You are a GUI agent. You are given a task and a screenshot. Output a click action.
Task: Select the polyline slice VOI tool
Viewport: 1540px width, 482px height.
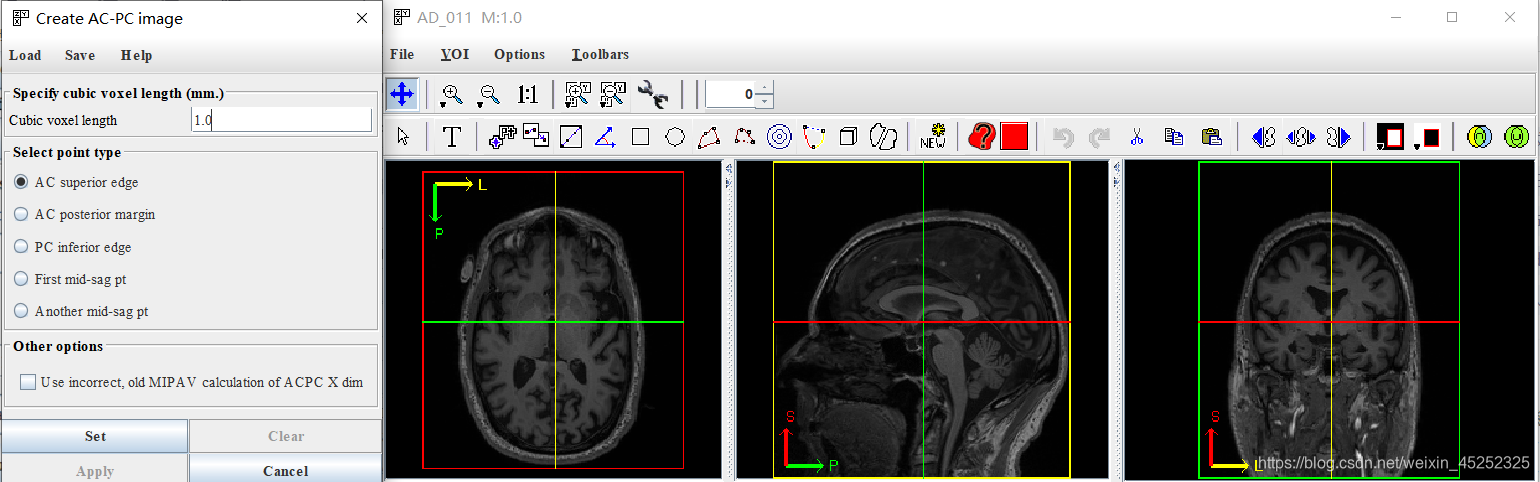(536, 137)
